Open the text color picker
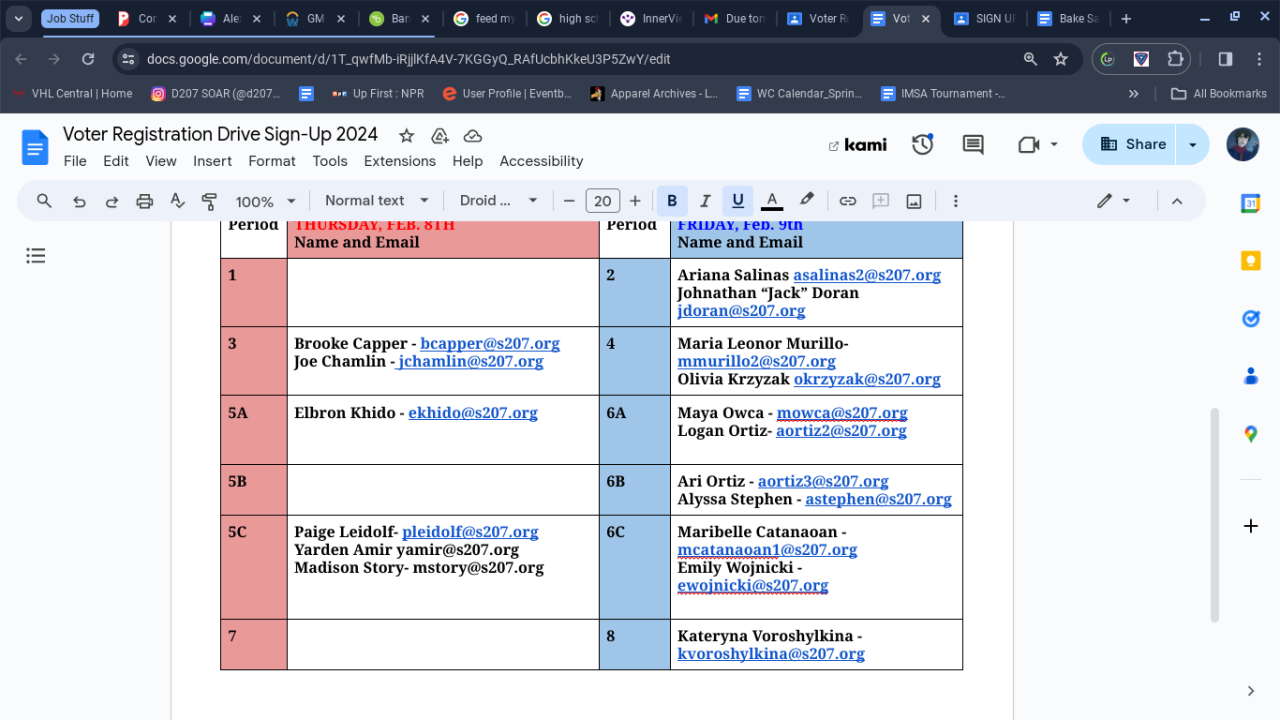 (771, 201)
